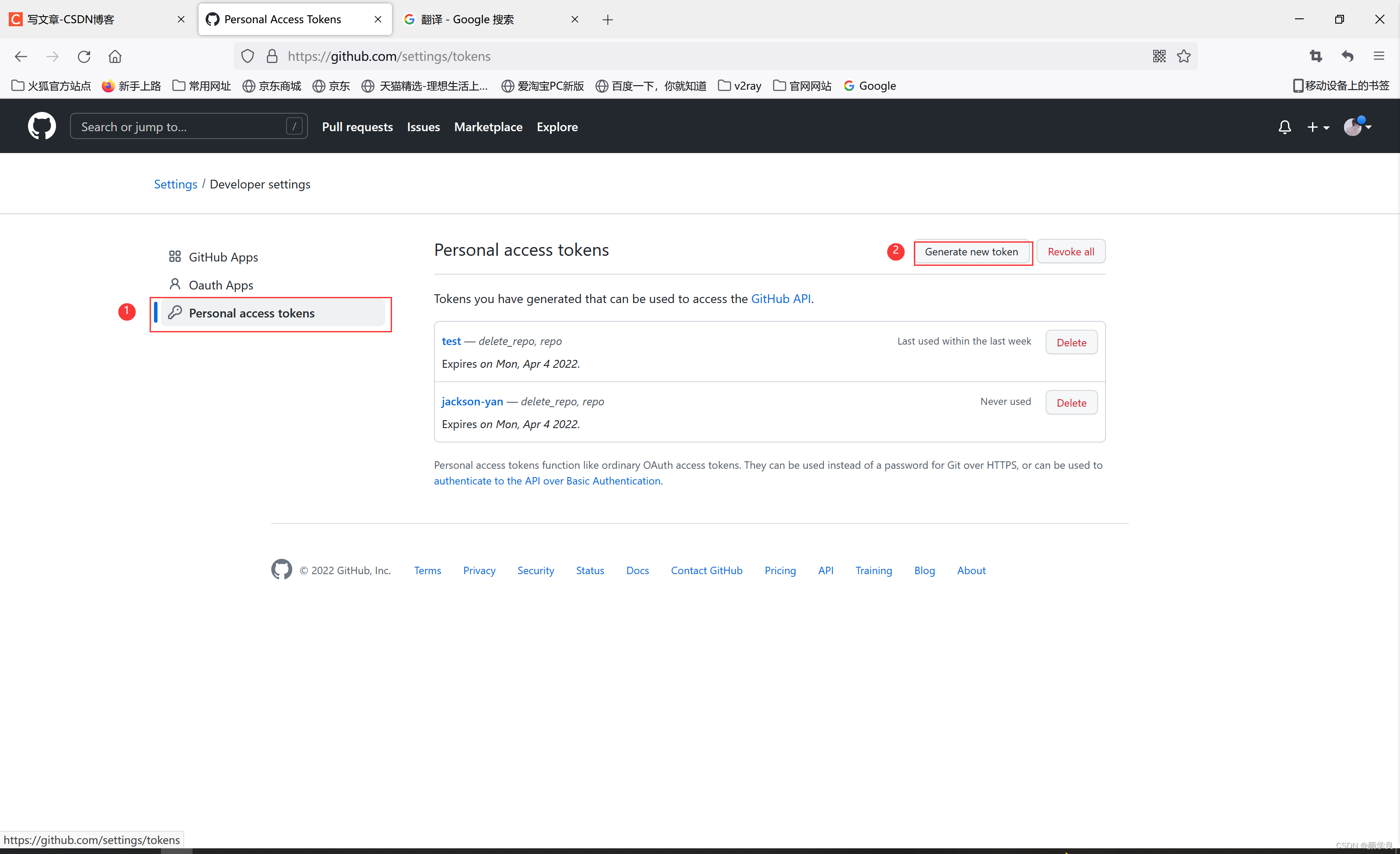1400x854 pixels.
Task: Click the Firefox home icon
Action: tap(115, 56)
